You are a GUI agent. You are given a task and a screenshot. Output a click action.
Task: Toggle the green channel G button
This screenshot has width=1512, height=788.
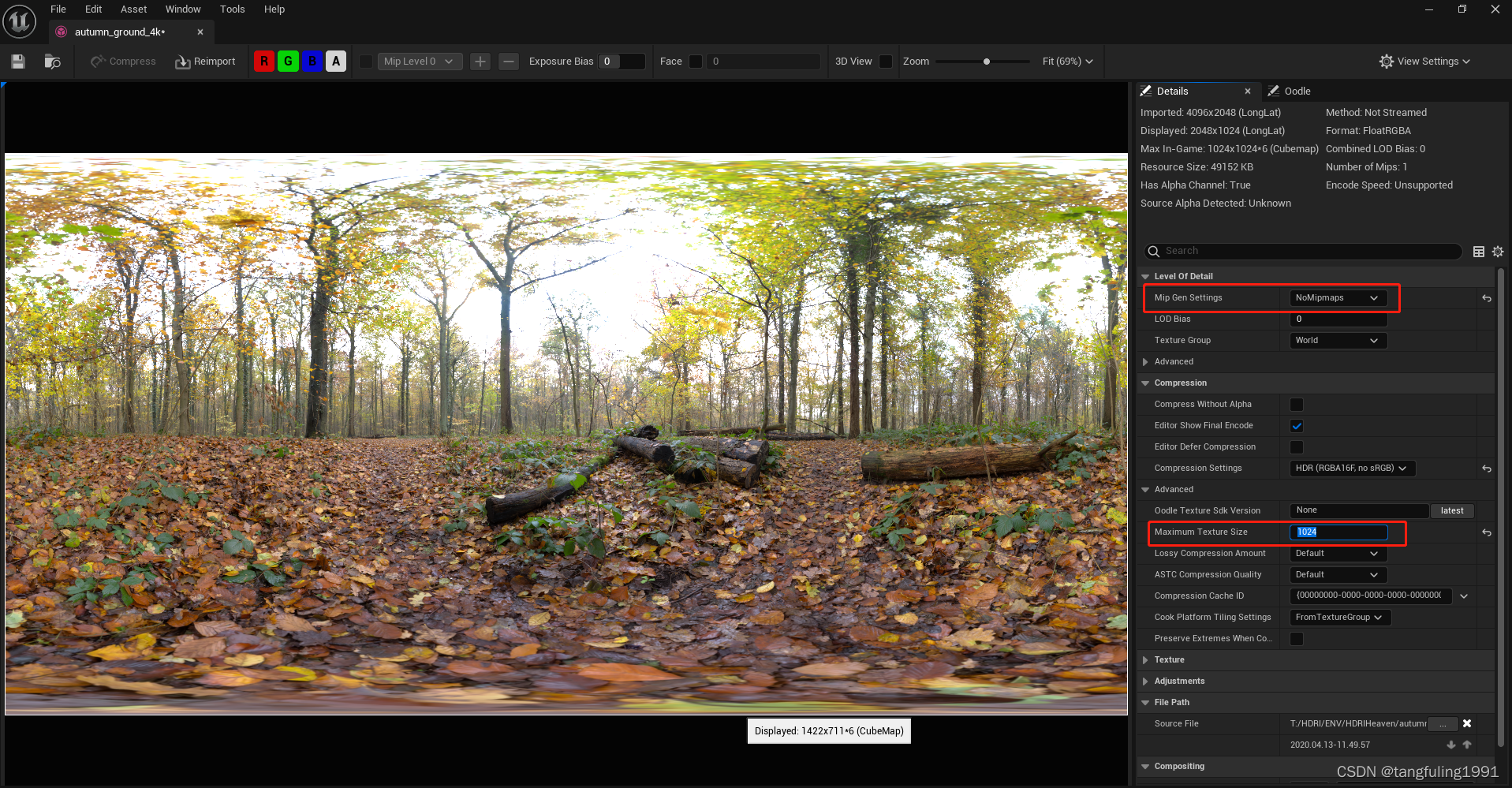pos(288,62)
